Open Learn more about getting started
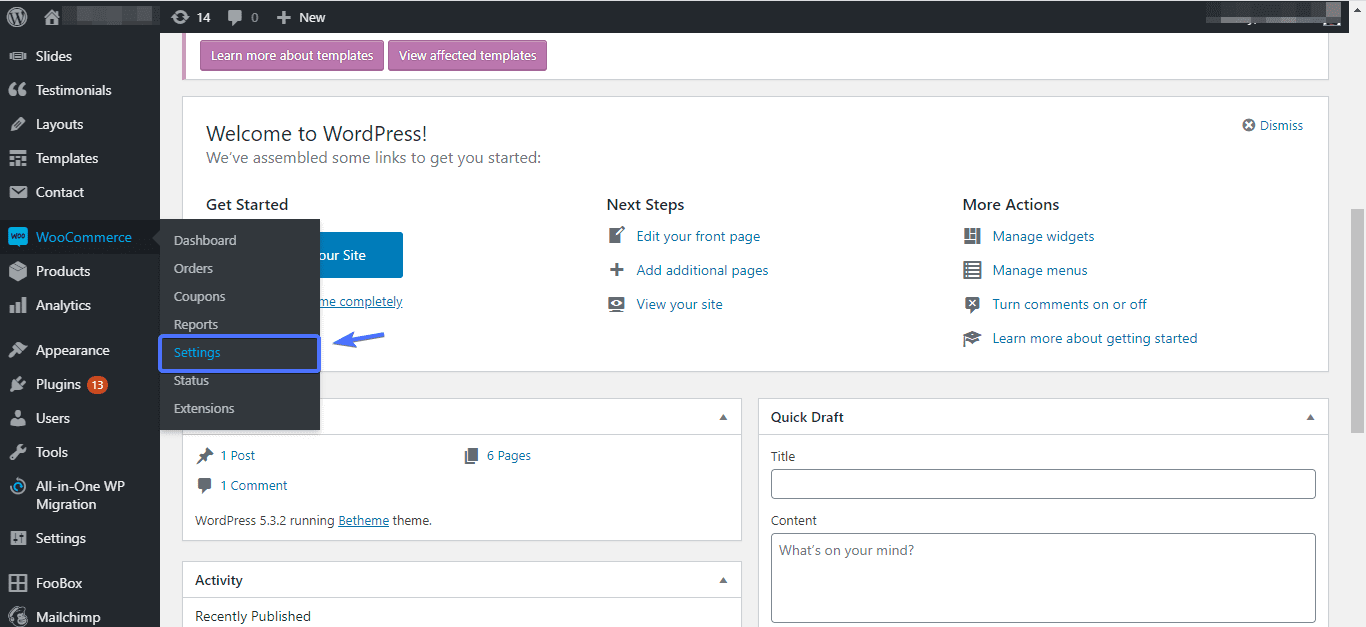The image size is (1366, 627). [x=1095, y=338]
